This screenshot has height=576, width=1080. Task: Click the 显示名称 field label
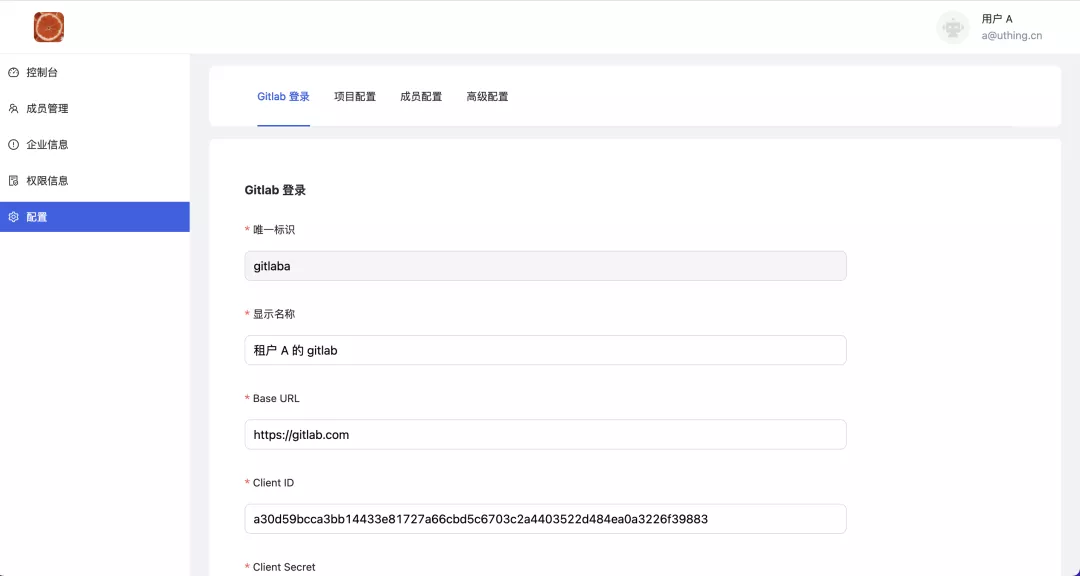click(273, 314)
